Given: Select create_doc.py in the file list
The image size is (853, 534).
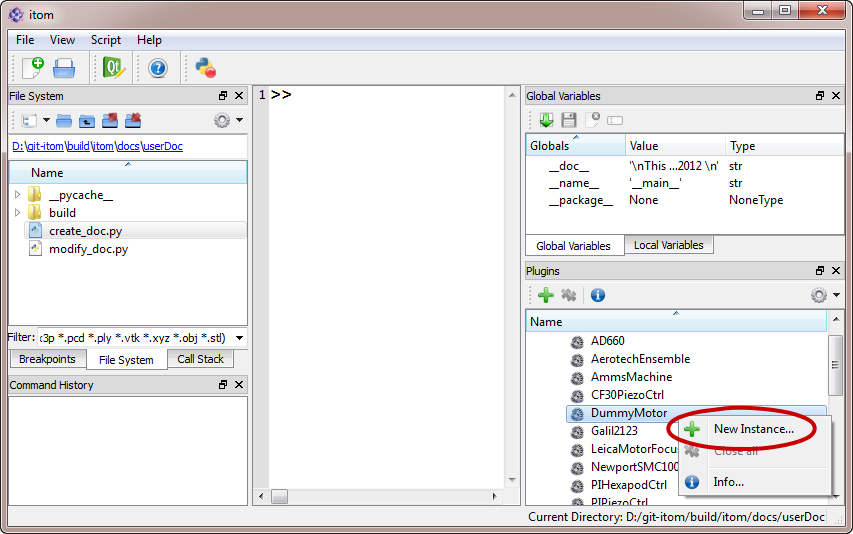Looking at the screenshot, I should pyautogui.click(x=85, y=231).
